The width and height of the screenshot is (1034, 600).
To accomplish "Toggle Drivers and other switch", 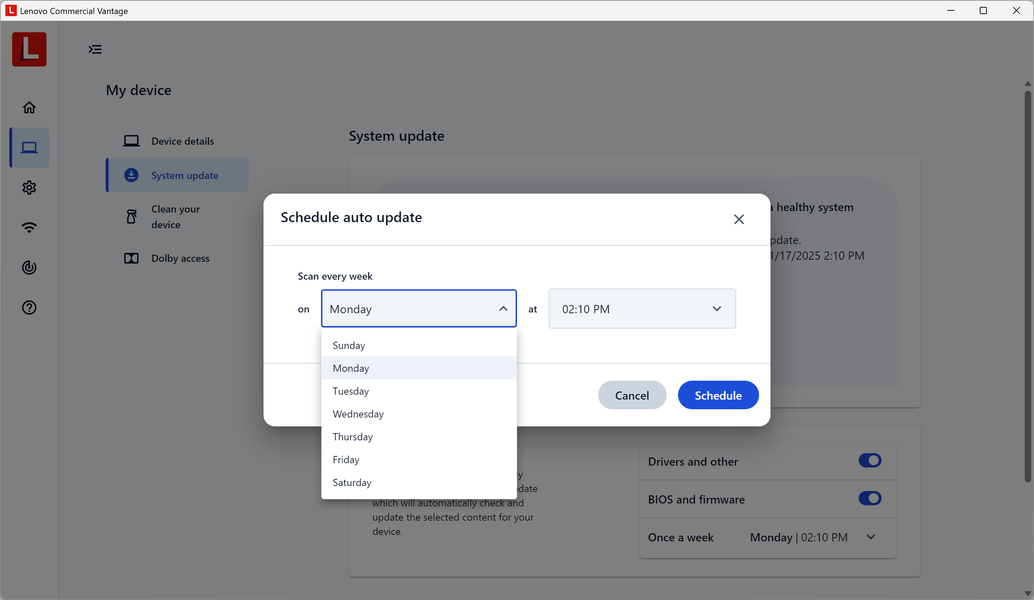I will [x=870, y=461].
